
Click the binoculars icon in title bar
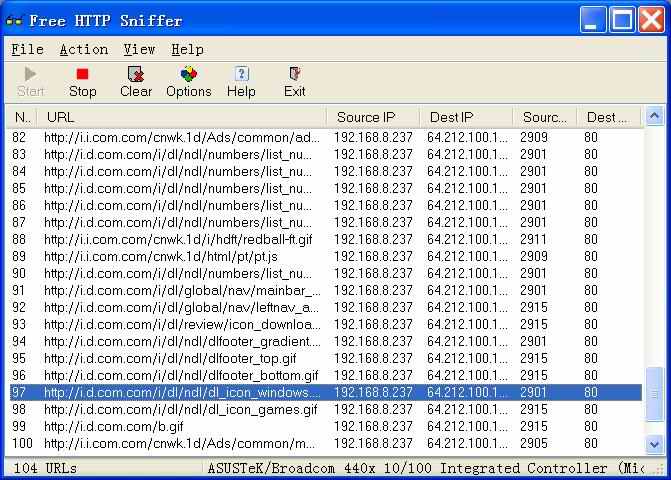click(14, 21)
